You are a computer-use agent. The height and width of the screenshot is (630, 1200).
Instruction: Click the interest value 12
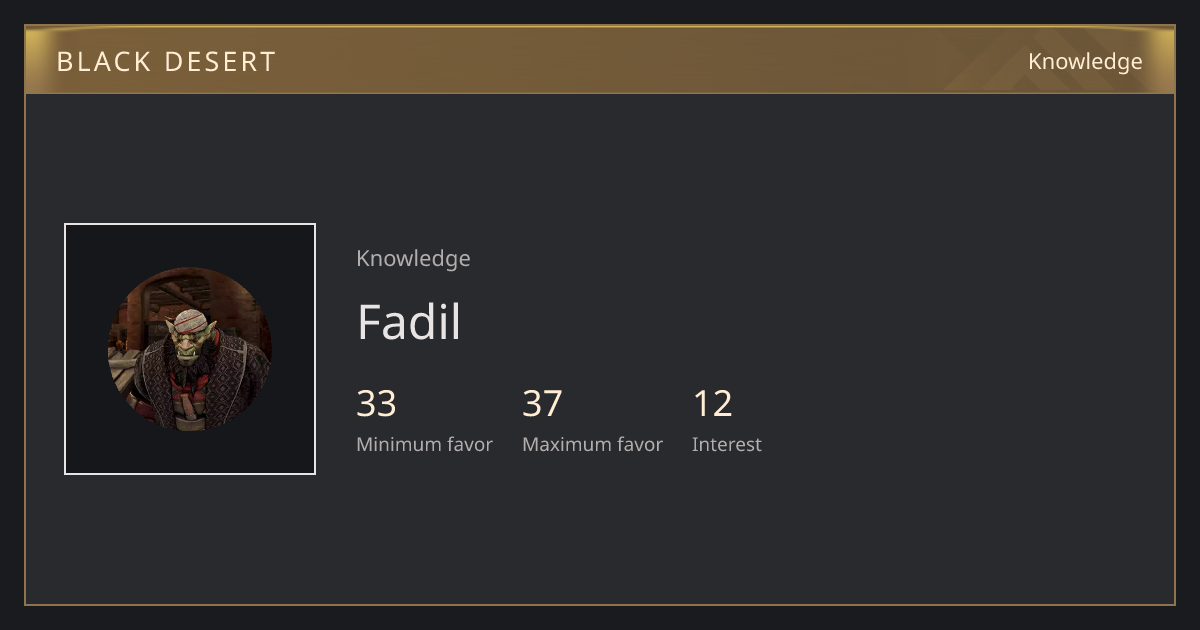712,404
